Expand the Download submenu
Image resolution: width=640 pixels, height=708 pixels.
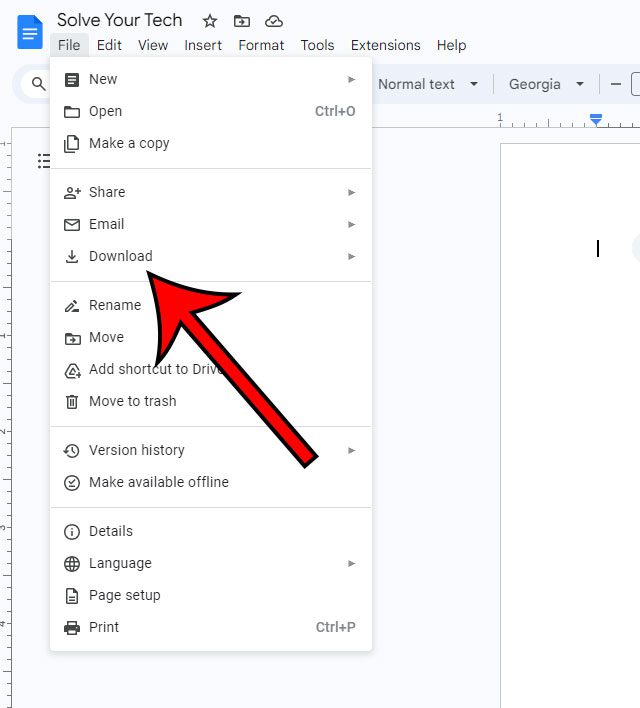pyautogui.click(x=120, y=256)
